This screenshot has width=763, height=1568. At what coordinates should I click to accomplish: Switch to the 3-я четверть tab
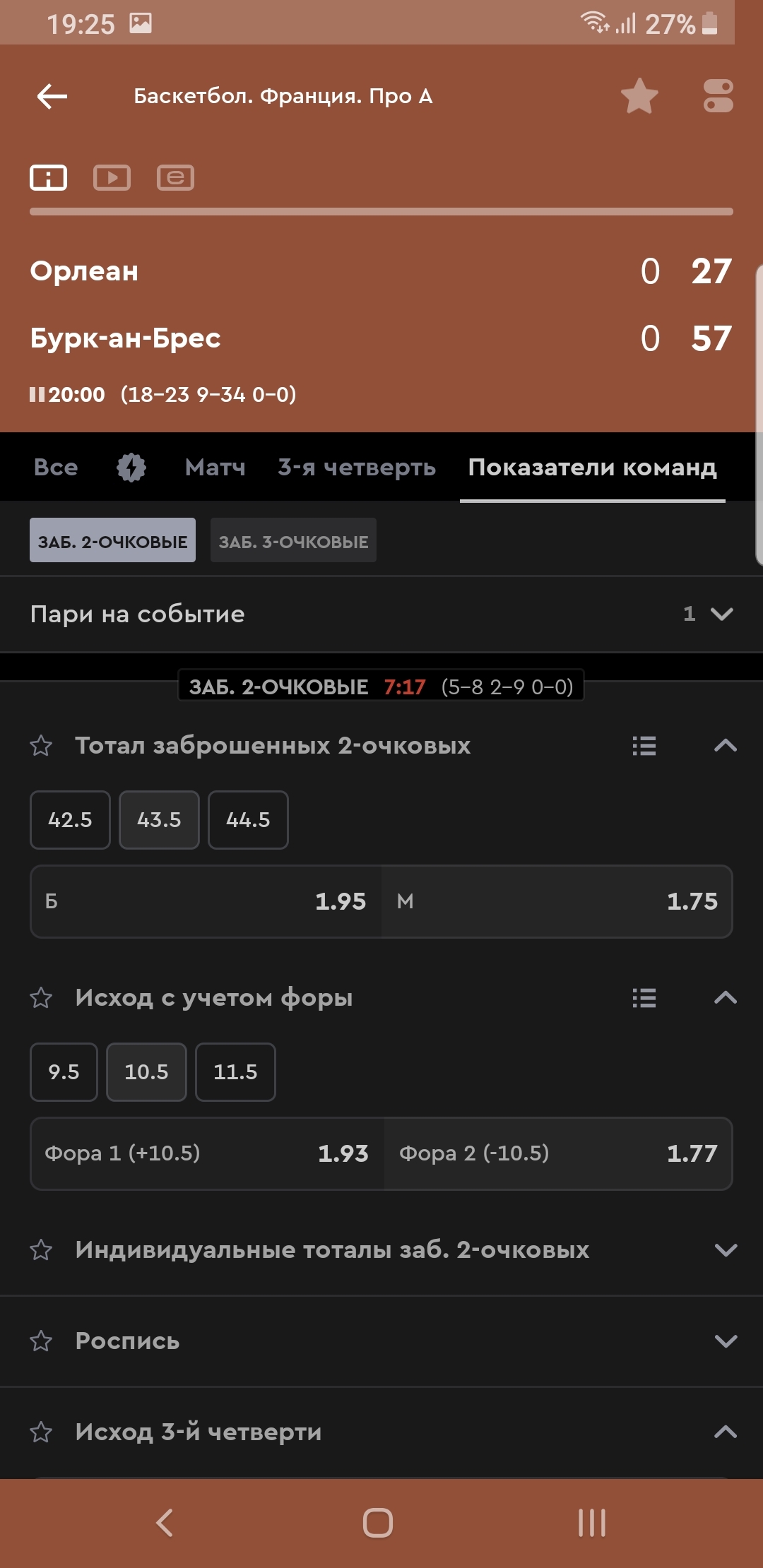point(357,467)
